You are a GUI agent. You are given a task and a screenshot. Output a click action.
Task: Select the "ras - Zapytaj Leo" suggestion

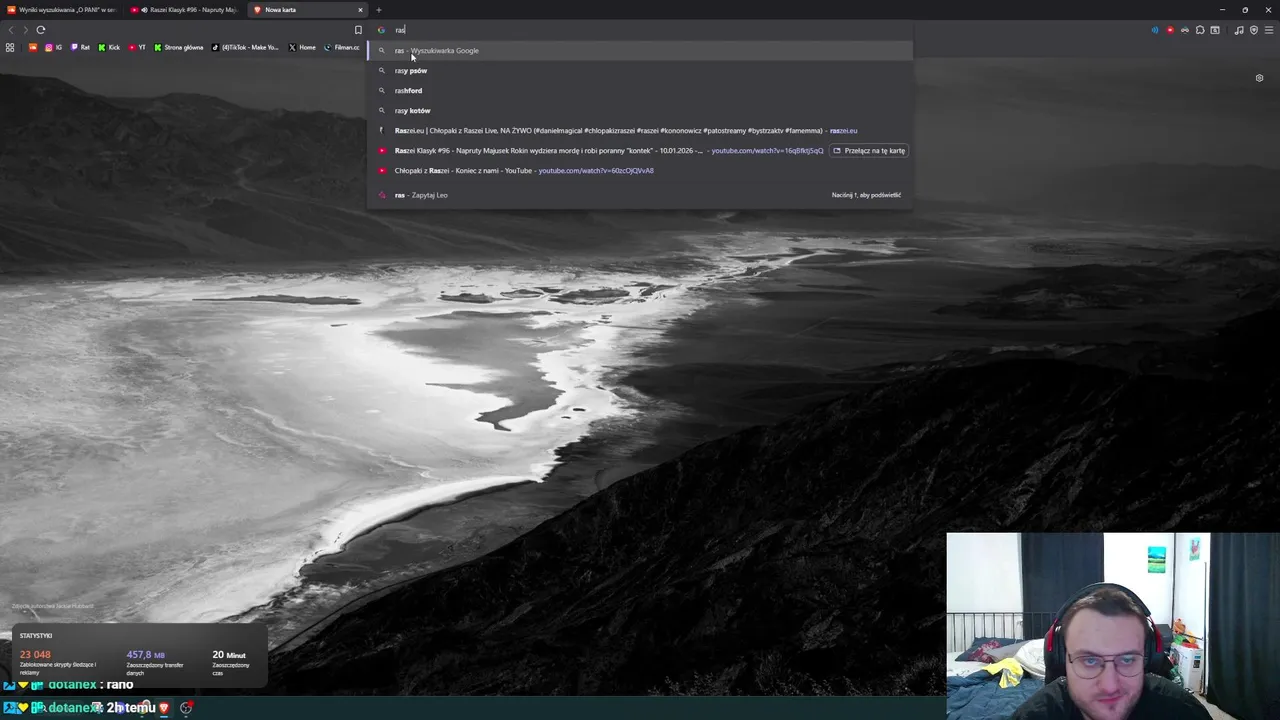640,195
